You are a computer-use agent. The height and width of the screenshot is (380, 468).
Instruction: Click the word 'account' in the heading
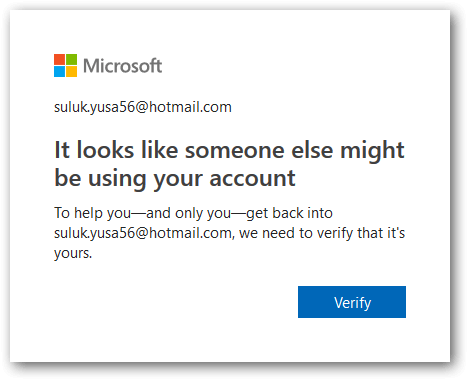pos(252,179)
